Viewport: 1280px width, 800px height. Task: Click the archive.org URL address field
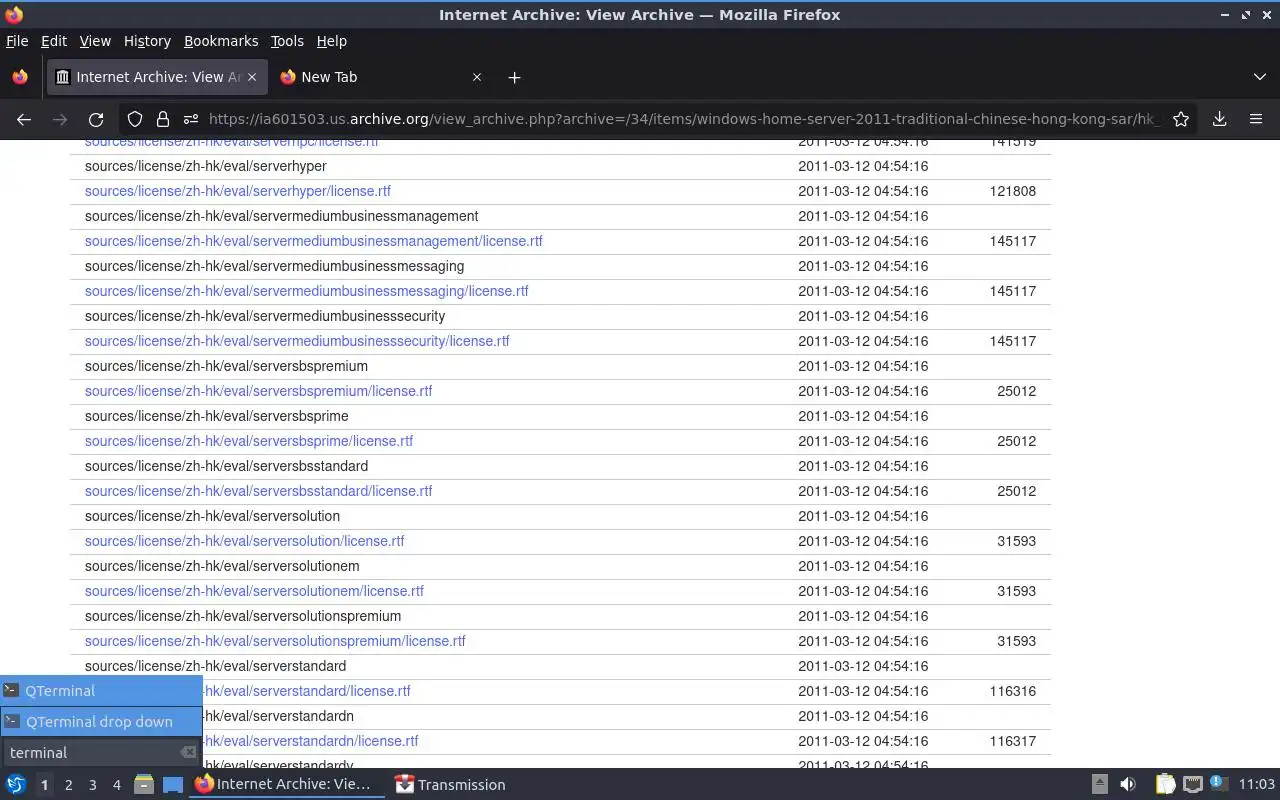click(684, 119)
